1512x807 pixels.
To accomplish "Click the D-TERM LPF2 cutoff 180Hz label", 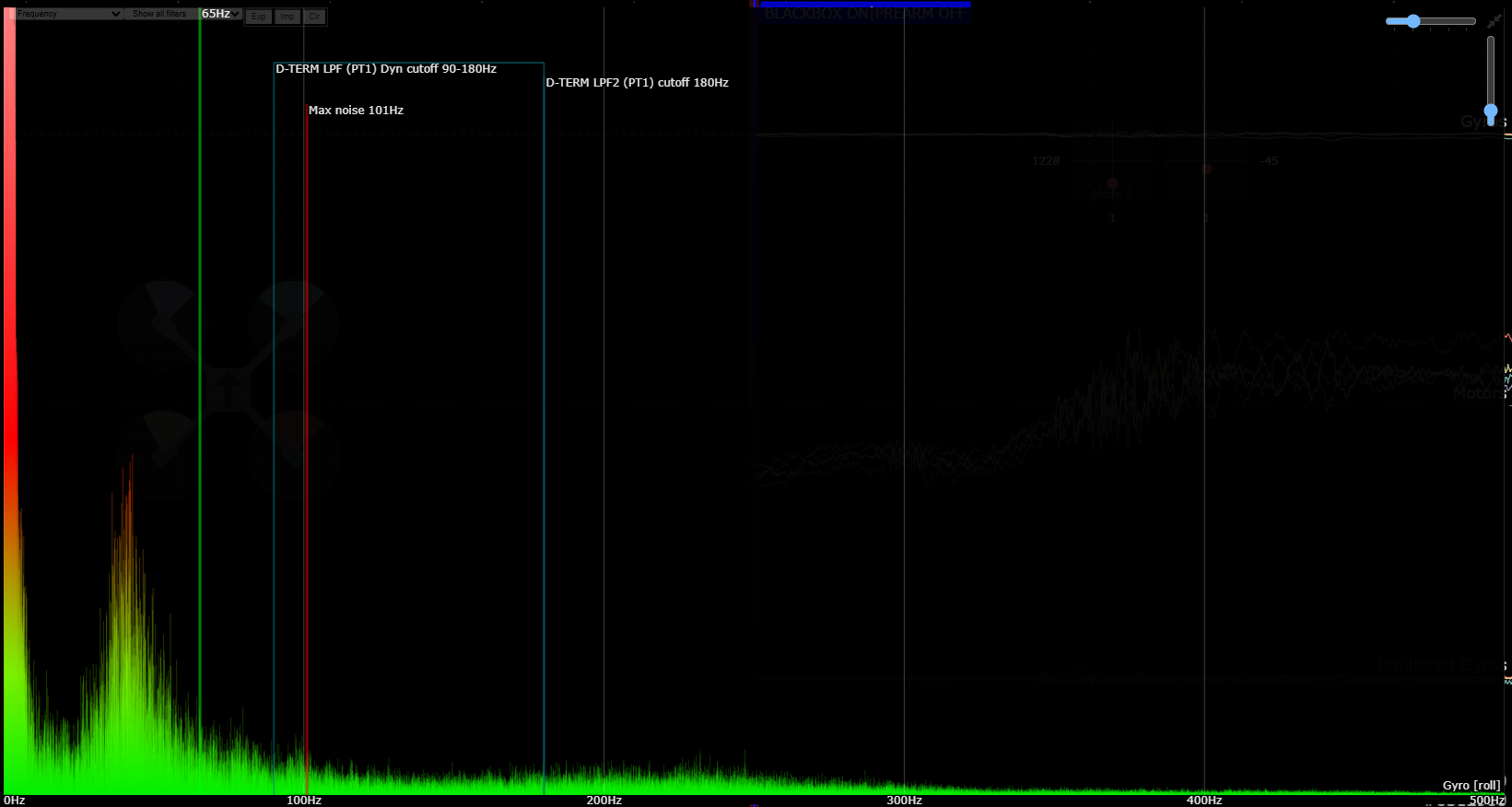I will (637, 83).
